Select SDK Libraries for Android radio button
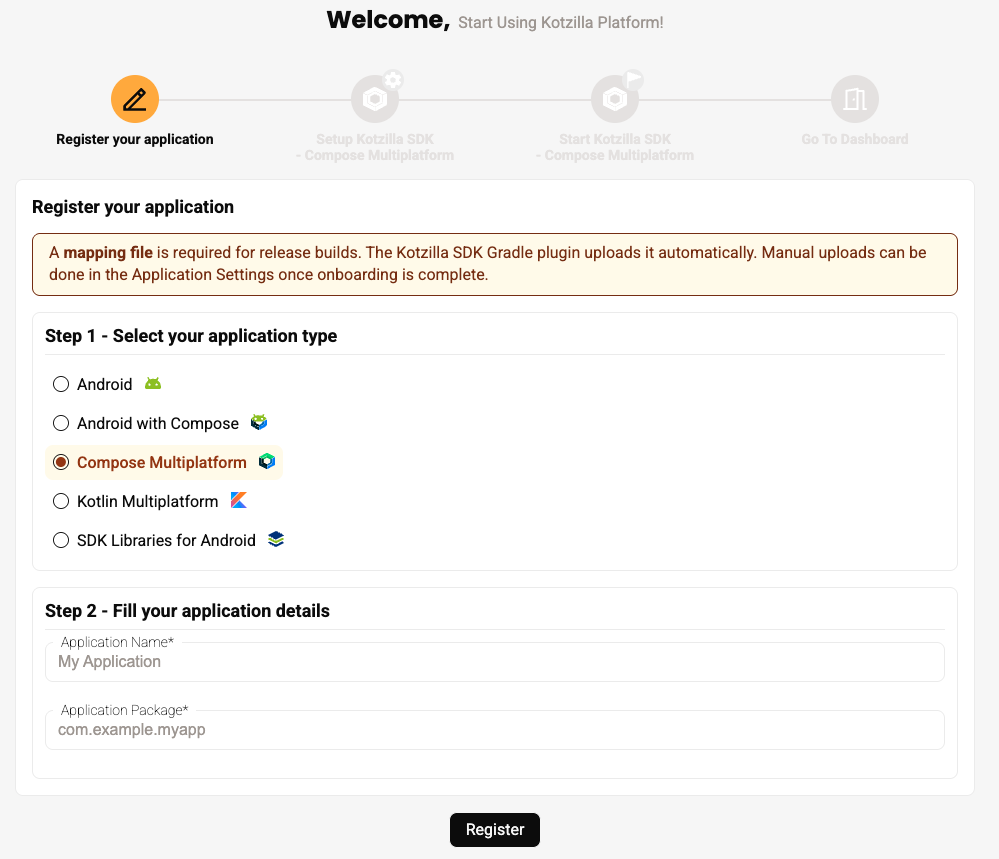This screenshot has width=999, height=859. point(61,540)
